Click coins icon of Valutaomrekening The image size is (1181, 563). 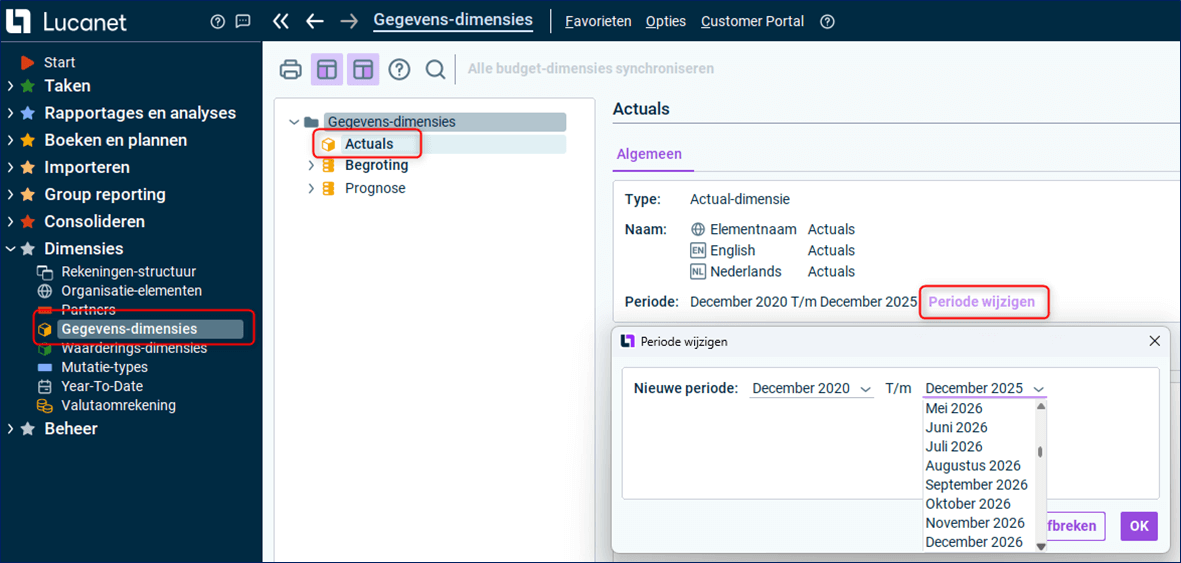click(x=45, y=405)
